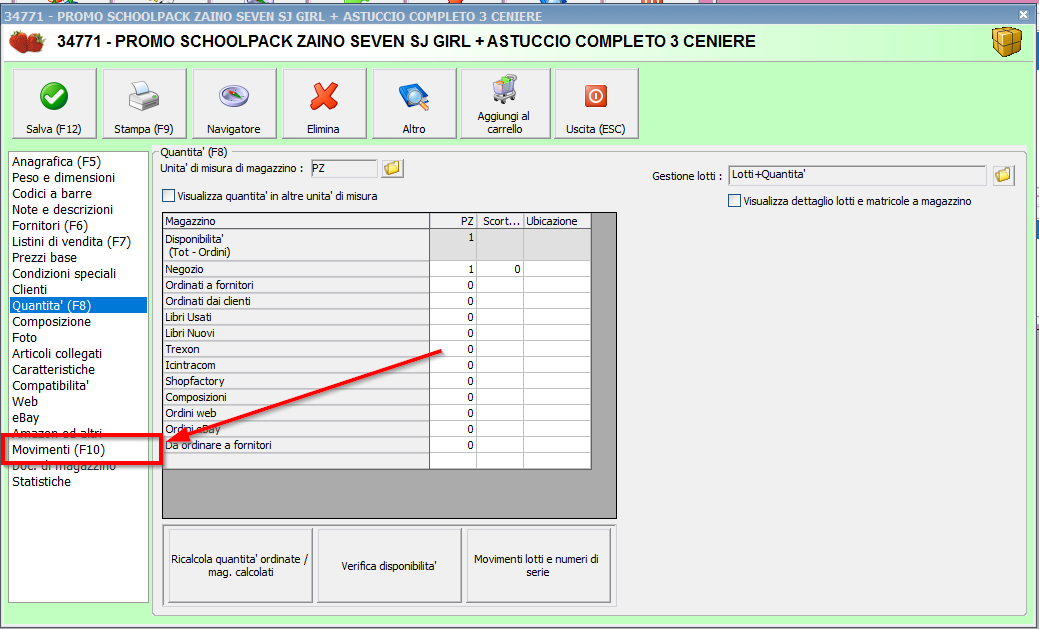Image resolution: width=1039 pixels, height=629 pixels.
Task: Select Ordinati a fornitori row
Action: [x=296, y=285]
